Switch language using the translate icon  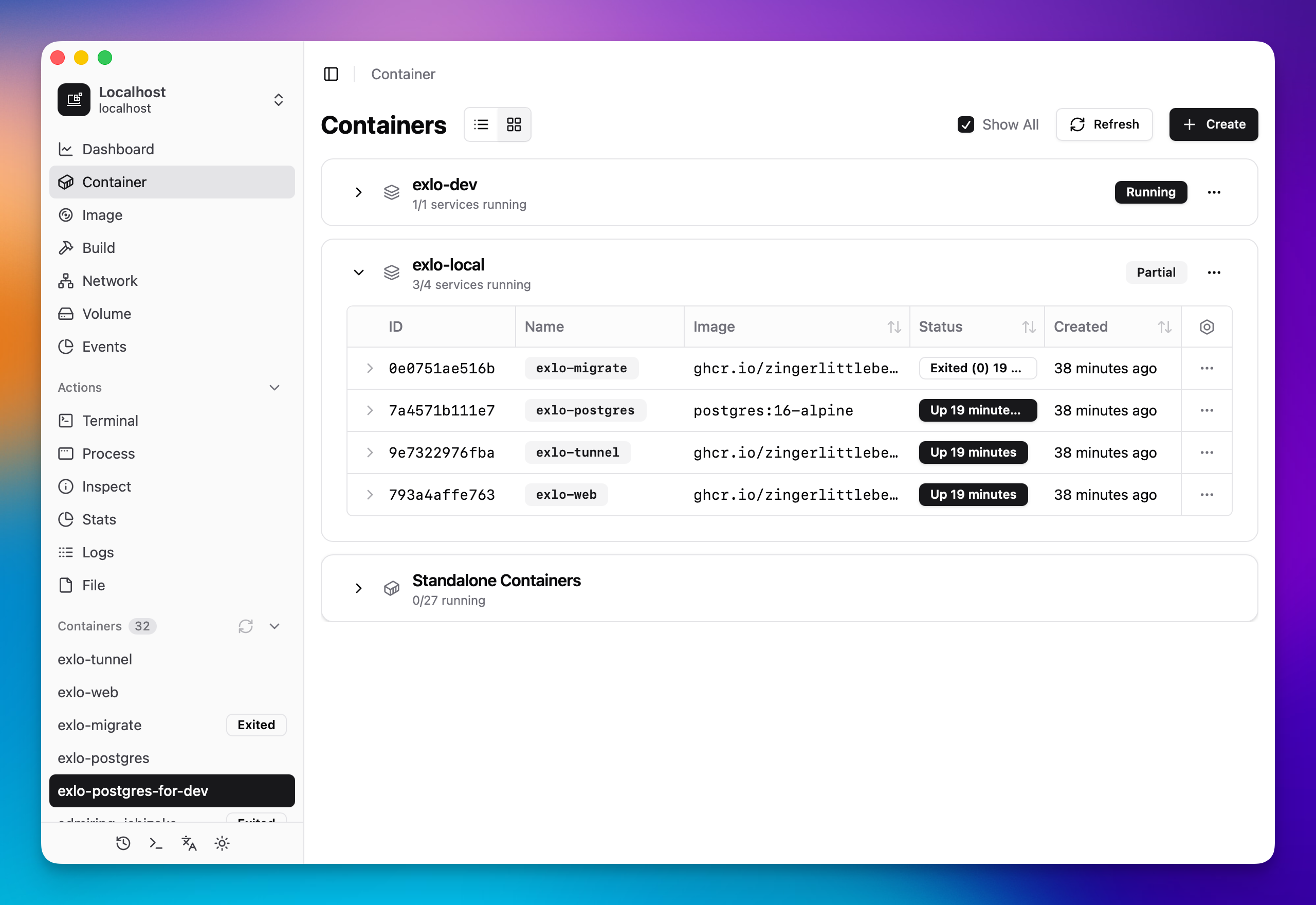189,843
